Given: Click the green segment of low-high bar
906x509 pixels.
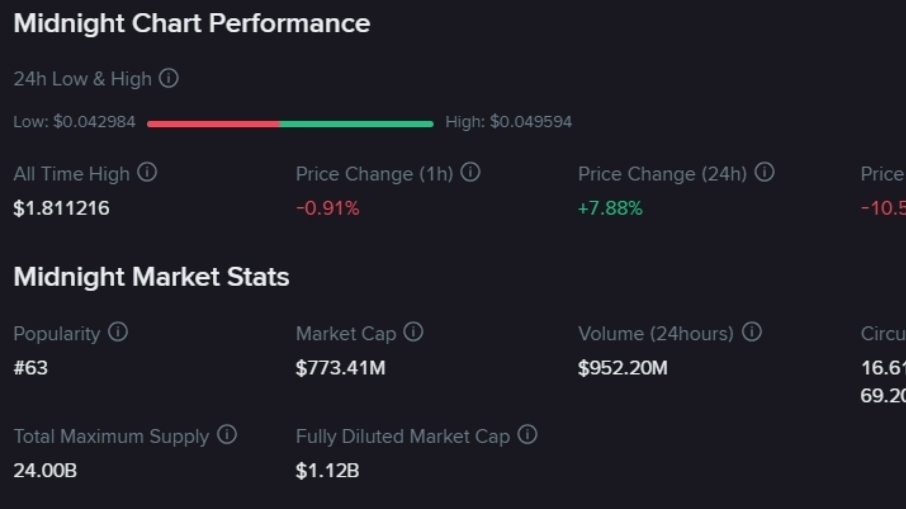Looking at the screenshot, I should [x=356, y=124].
